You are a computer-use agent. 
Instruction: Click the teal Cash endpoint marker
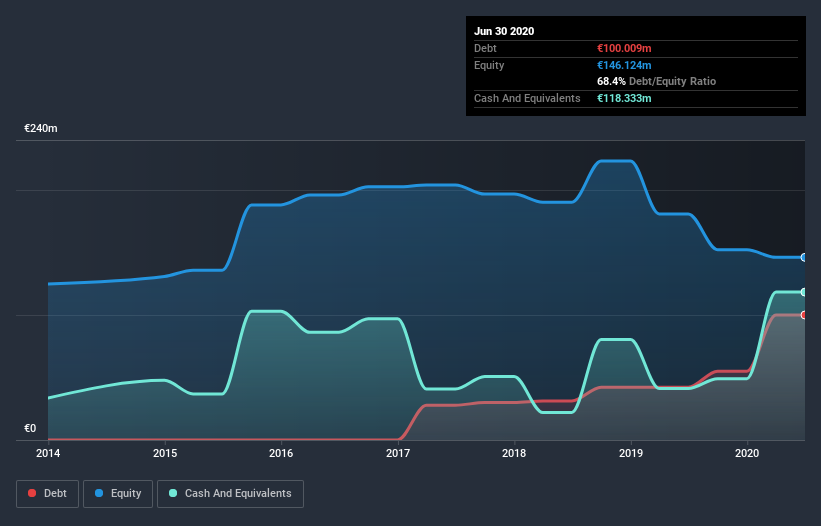pyautogui.click(x=804, y=292)
